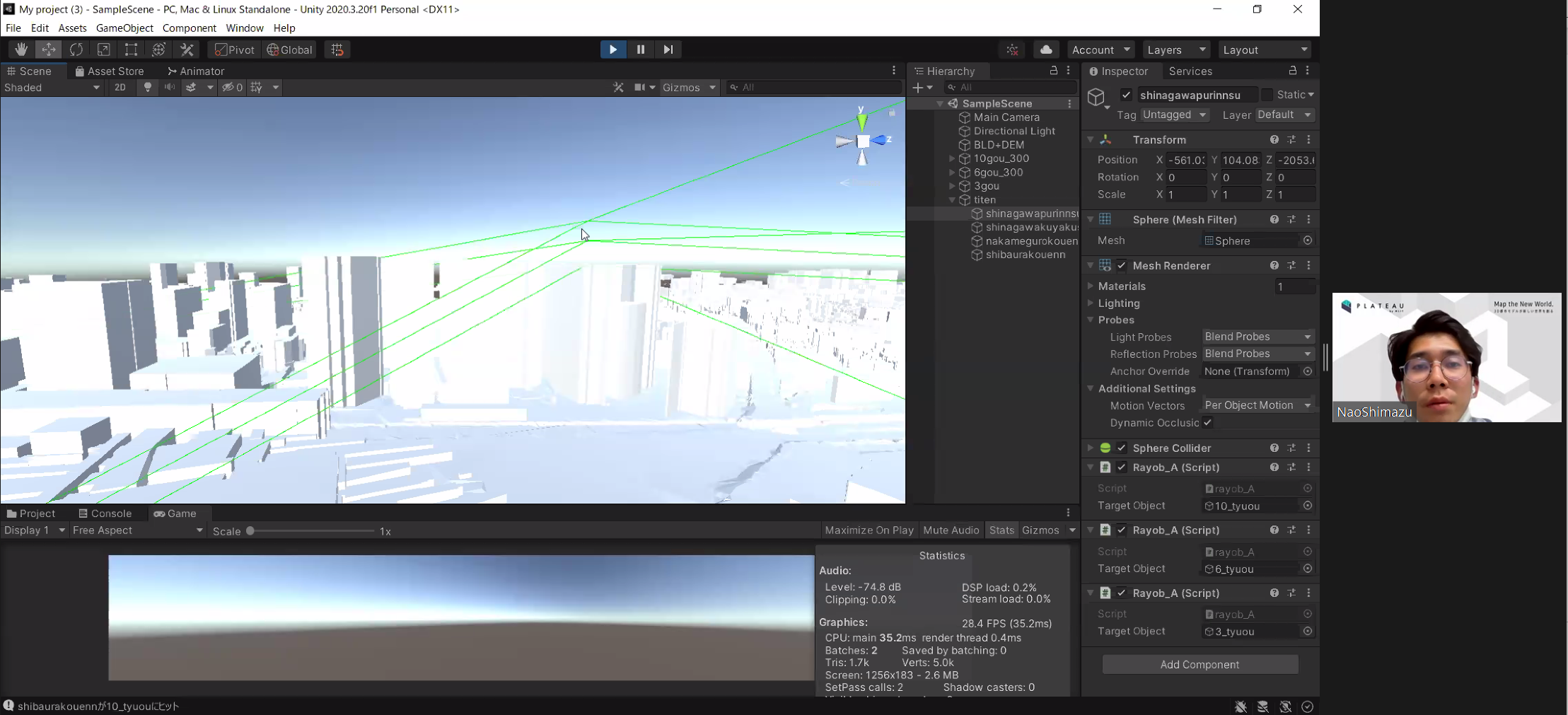Viewport: 1568px width, 715px height.
Task: Toggle 2D scene view mode
Action: pos(120,87)
